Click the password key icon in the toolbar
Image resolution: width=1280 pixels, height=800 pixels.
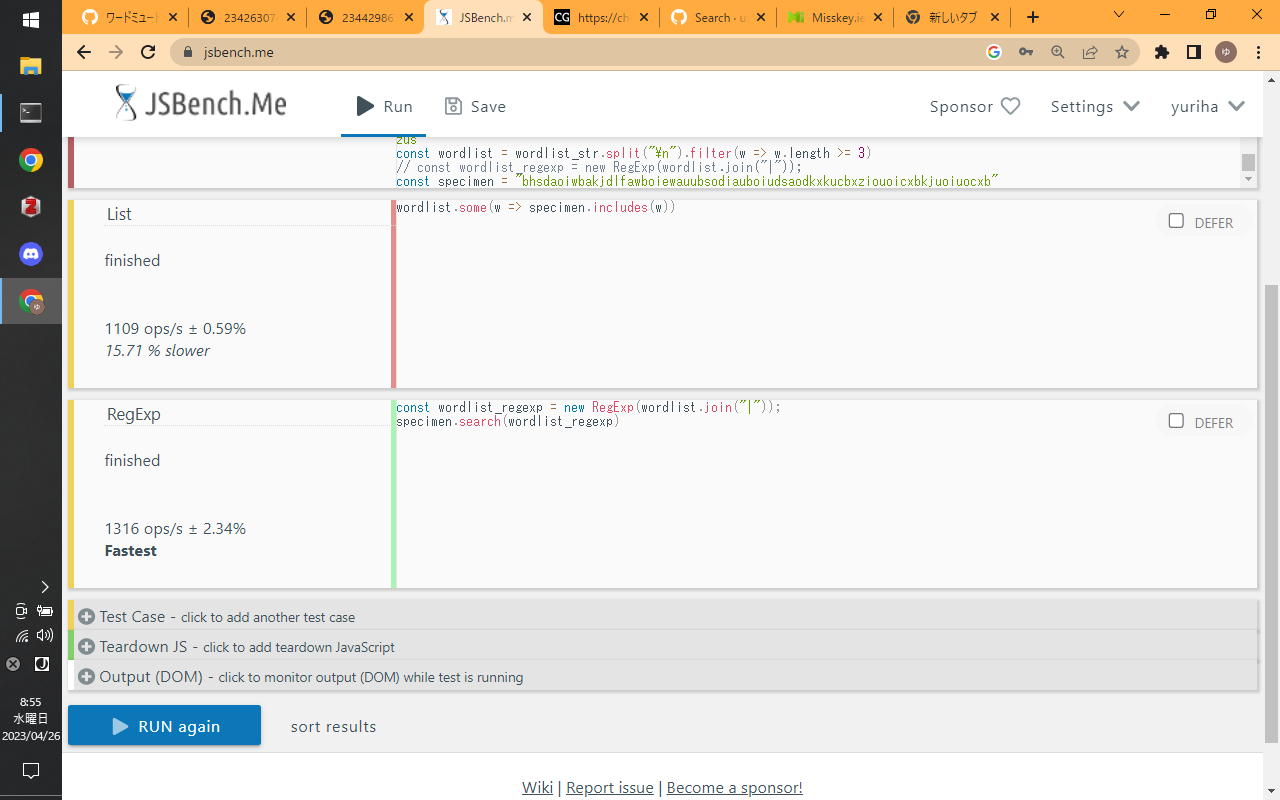1026,51
